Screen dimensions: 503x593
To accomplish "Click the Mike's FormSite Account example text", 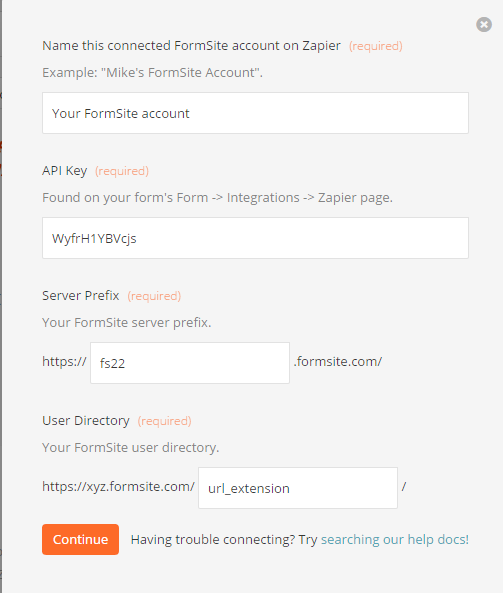I will point(152,72).
